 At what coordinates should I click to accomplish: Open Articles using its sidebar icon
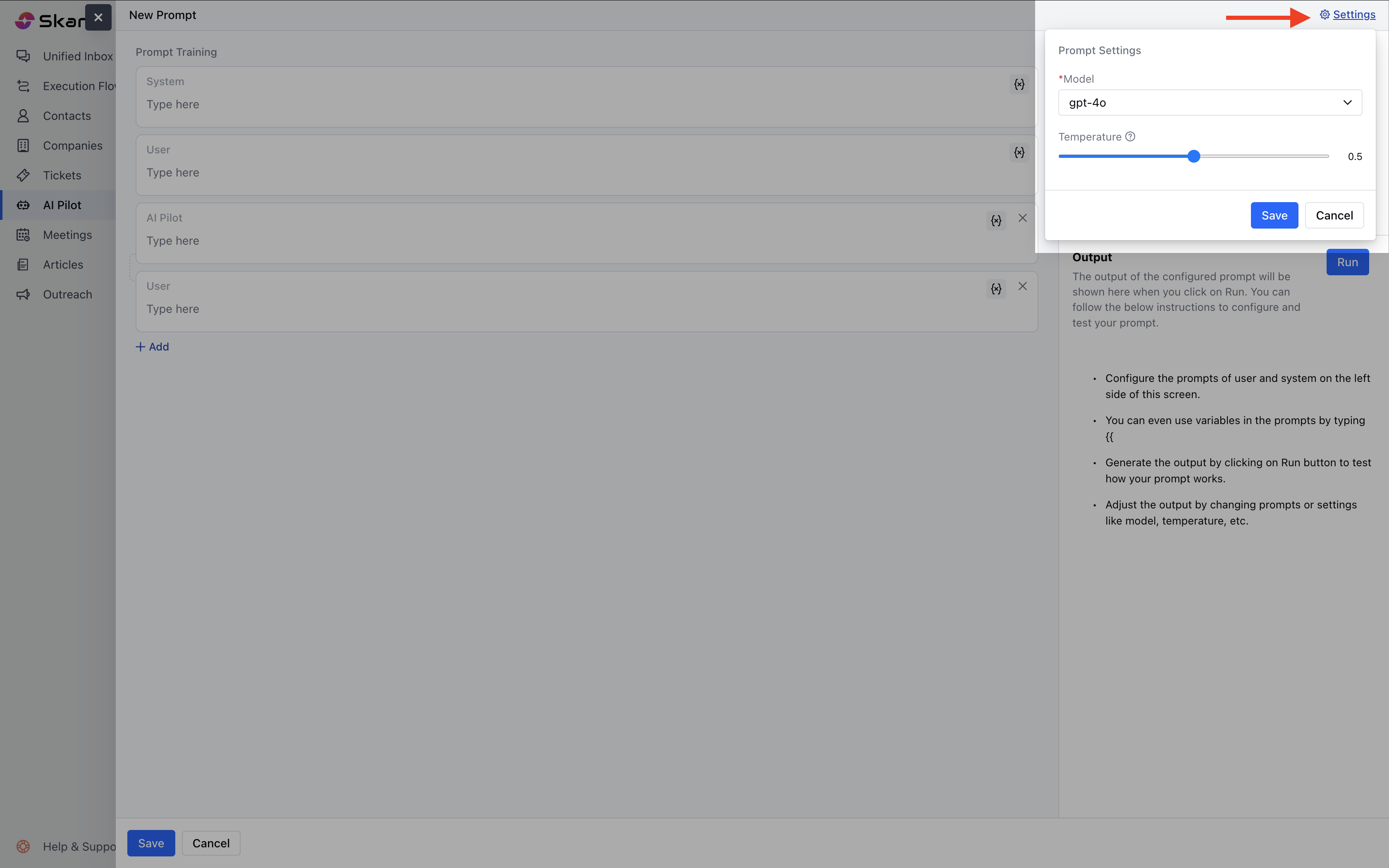point(23,264)
